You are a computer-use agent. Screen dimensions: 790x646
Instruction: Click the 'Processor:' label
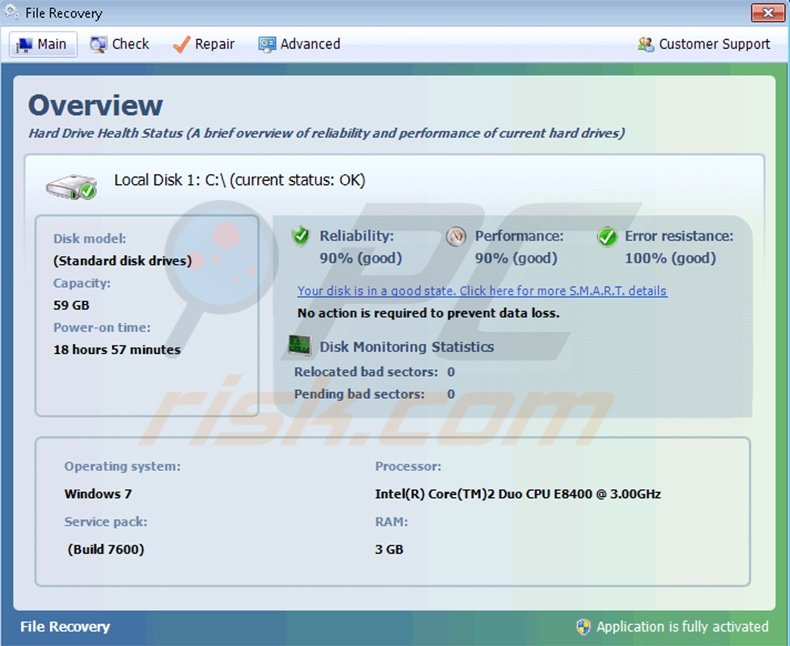pos(408,466)
